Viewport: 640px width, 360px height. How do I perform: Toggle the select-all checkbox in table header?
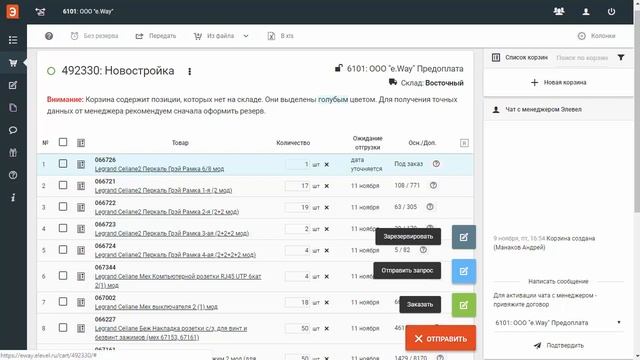[63, 142]
